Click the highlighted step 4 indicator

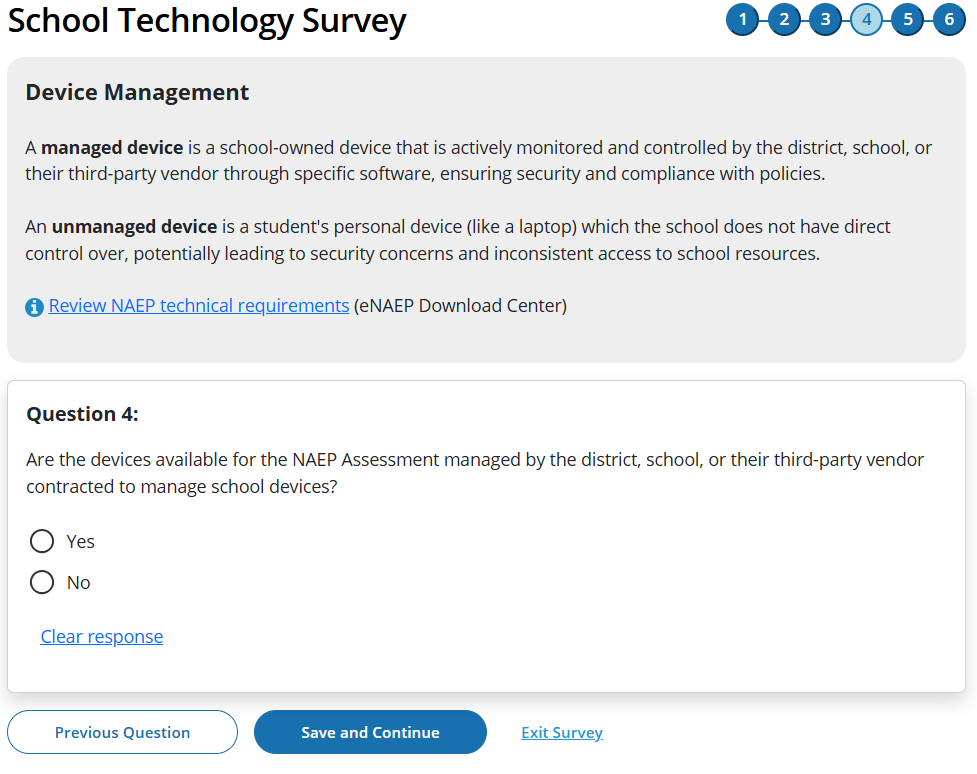[866, 20]
